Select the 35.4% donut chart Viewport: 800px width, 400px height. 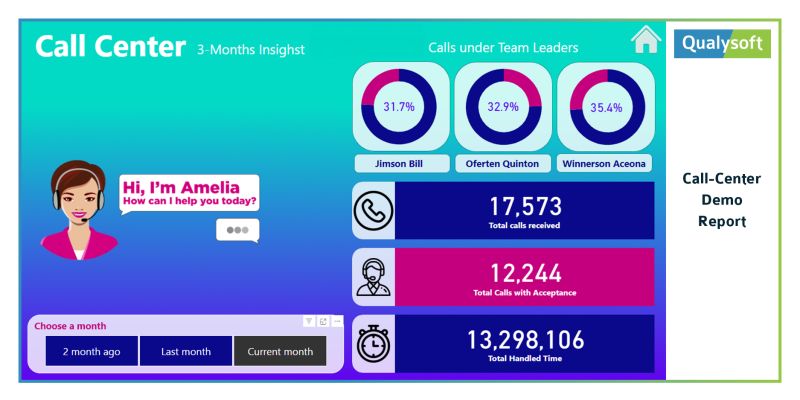click(607, 107)
